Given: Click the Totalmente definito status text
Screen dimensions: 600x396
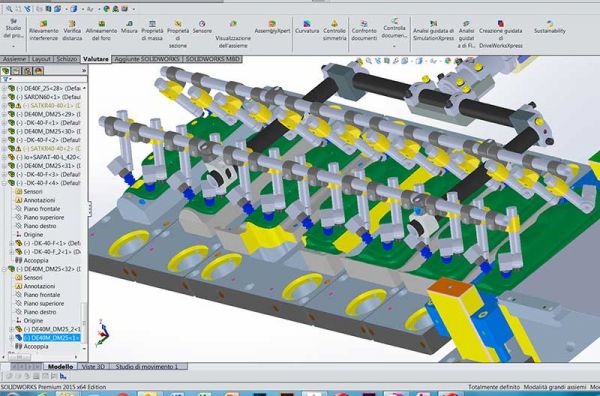Looking at the screenshot, I should pyautogui.click(x=494, y=387).
